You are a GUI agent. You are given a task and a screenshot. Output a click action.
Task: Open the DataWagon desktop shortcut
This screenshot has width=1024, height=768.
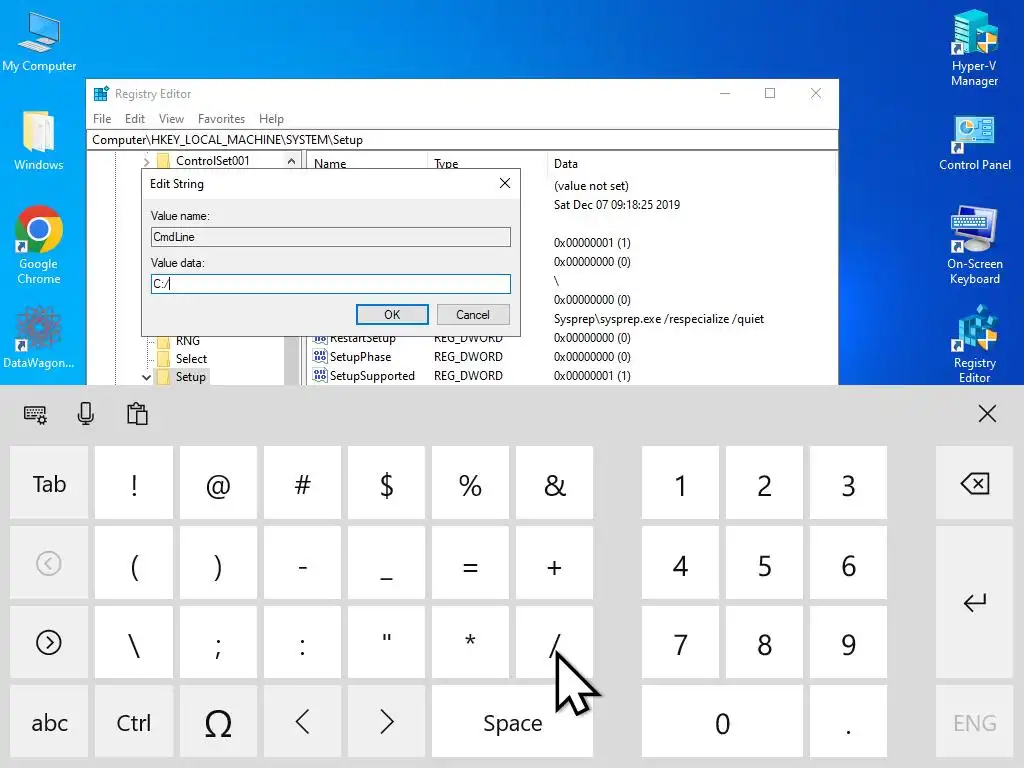(39, 337)
